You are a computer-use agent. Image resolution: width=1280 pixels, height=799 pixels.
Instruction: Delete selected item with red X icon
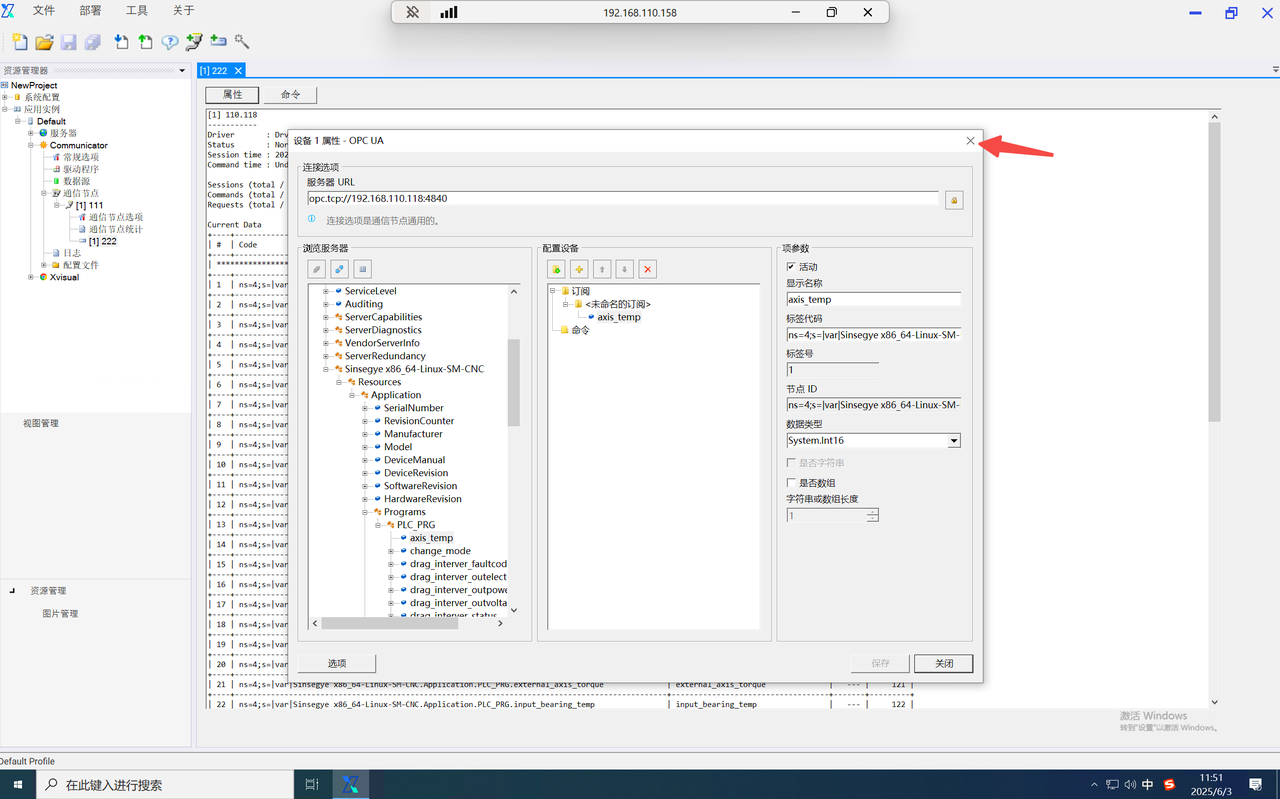point(648,269)
